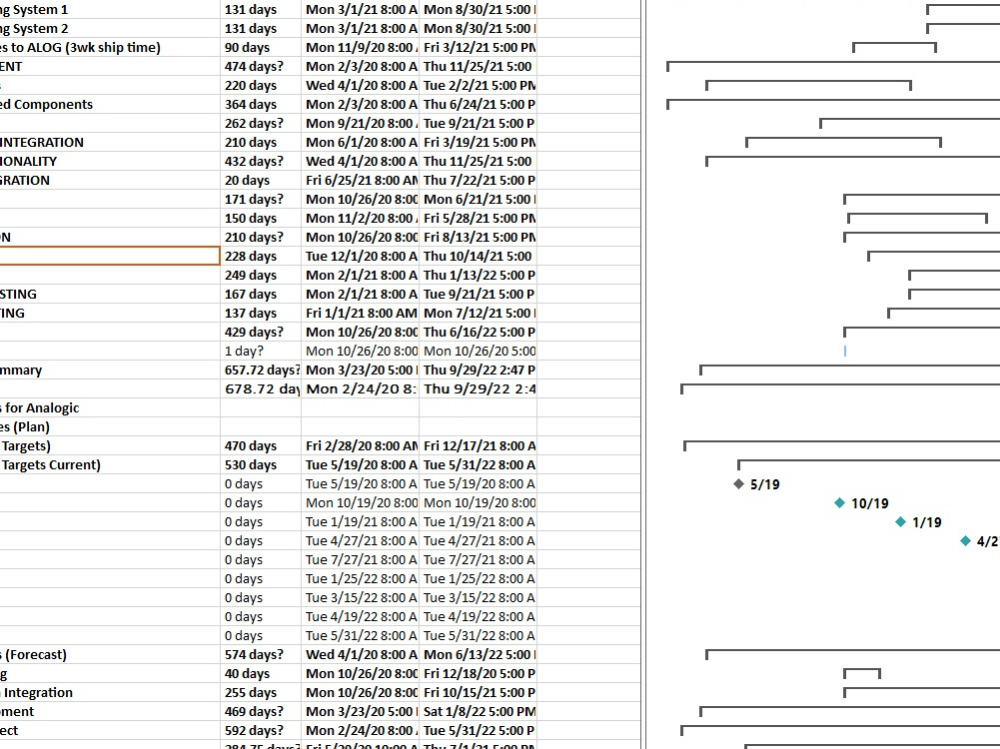This screenshot has height=749, width=1000.
Task: Select the task name ending in System 2
Action: (34, 29)
